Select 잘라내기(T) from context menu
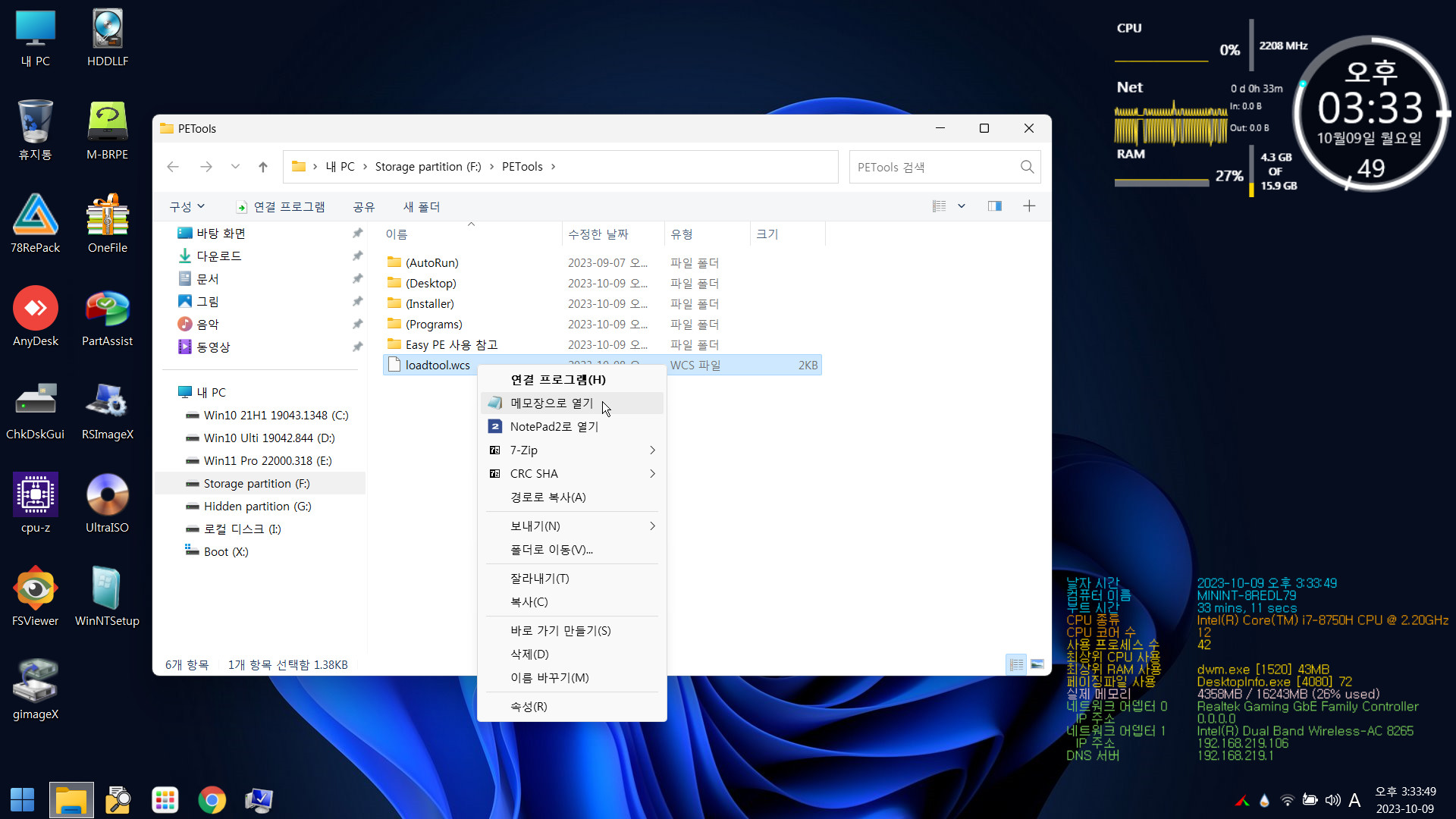This screenshot has height=819, width=1456. (x=572, y=579)
